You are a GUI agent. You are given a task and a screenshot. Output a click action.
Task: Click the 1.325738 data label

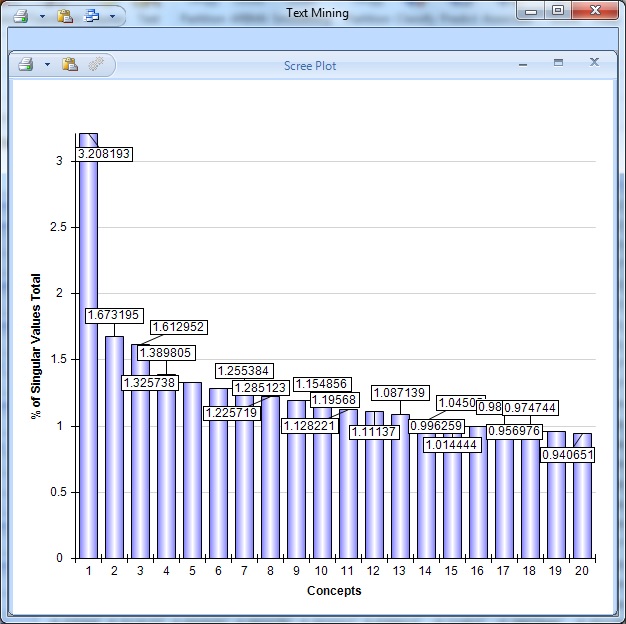coord(150,383)
